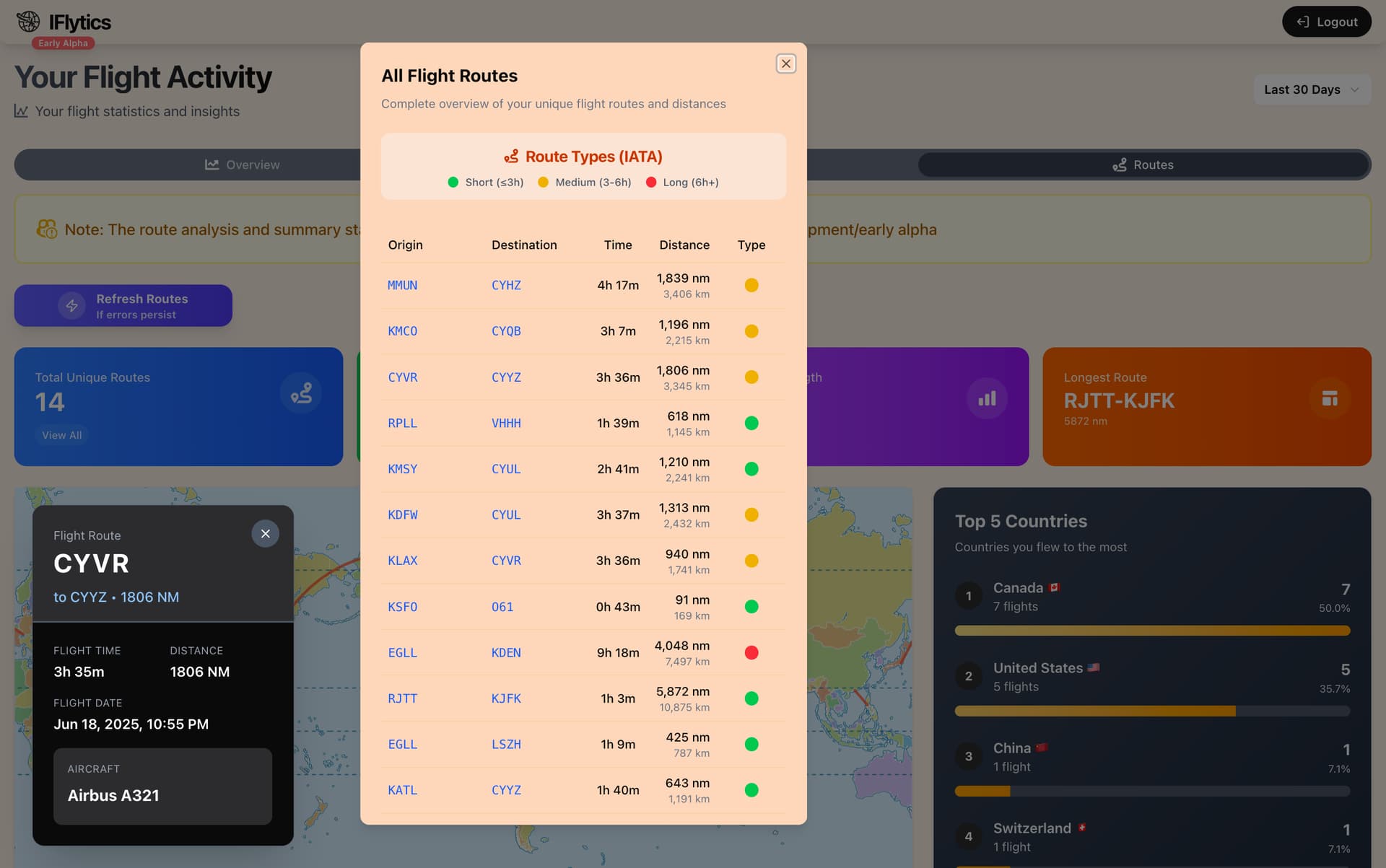Select destination LSZH in the table
The width and height of the screenshot is (1386, 868).
pos(506,745)
